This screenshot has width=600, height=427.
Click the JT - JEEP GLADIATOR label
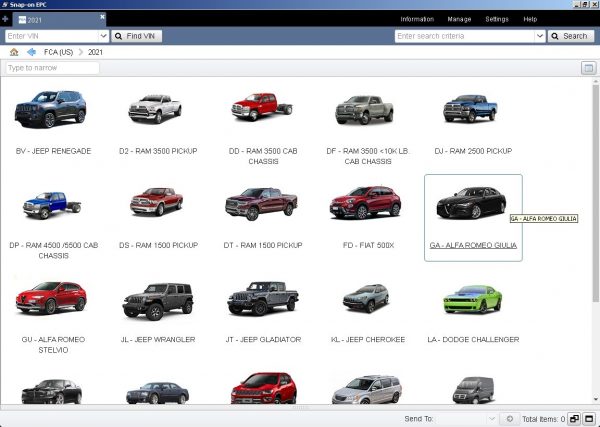[x=263, y=339]
